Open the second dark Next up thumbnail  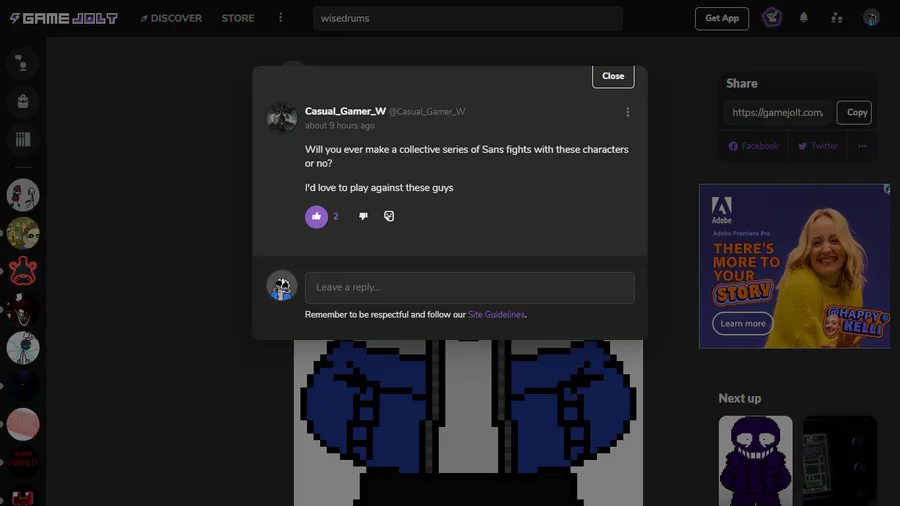[x=839, y=461]
